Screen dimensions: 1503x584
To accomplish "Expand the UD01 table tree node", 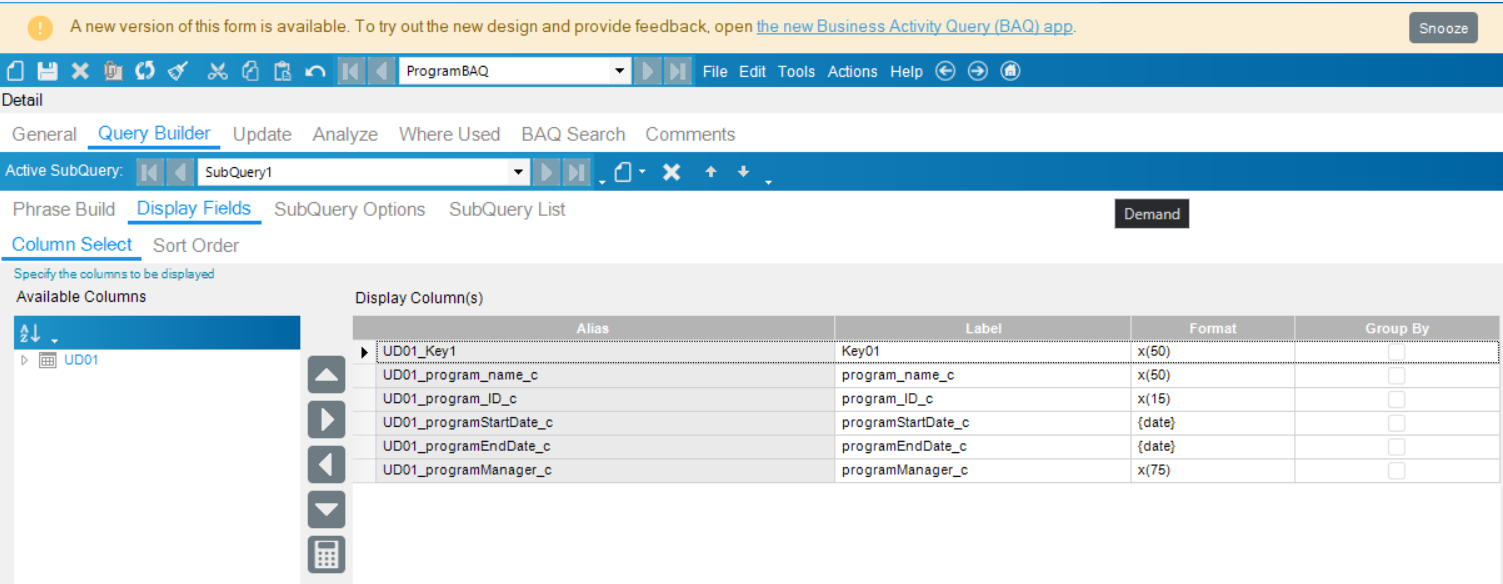I will tap(25, 360).
